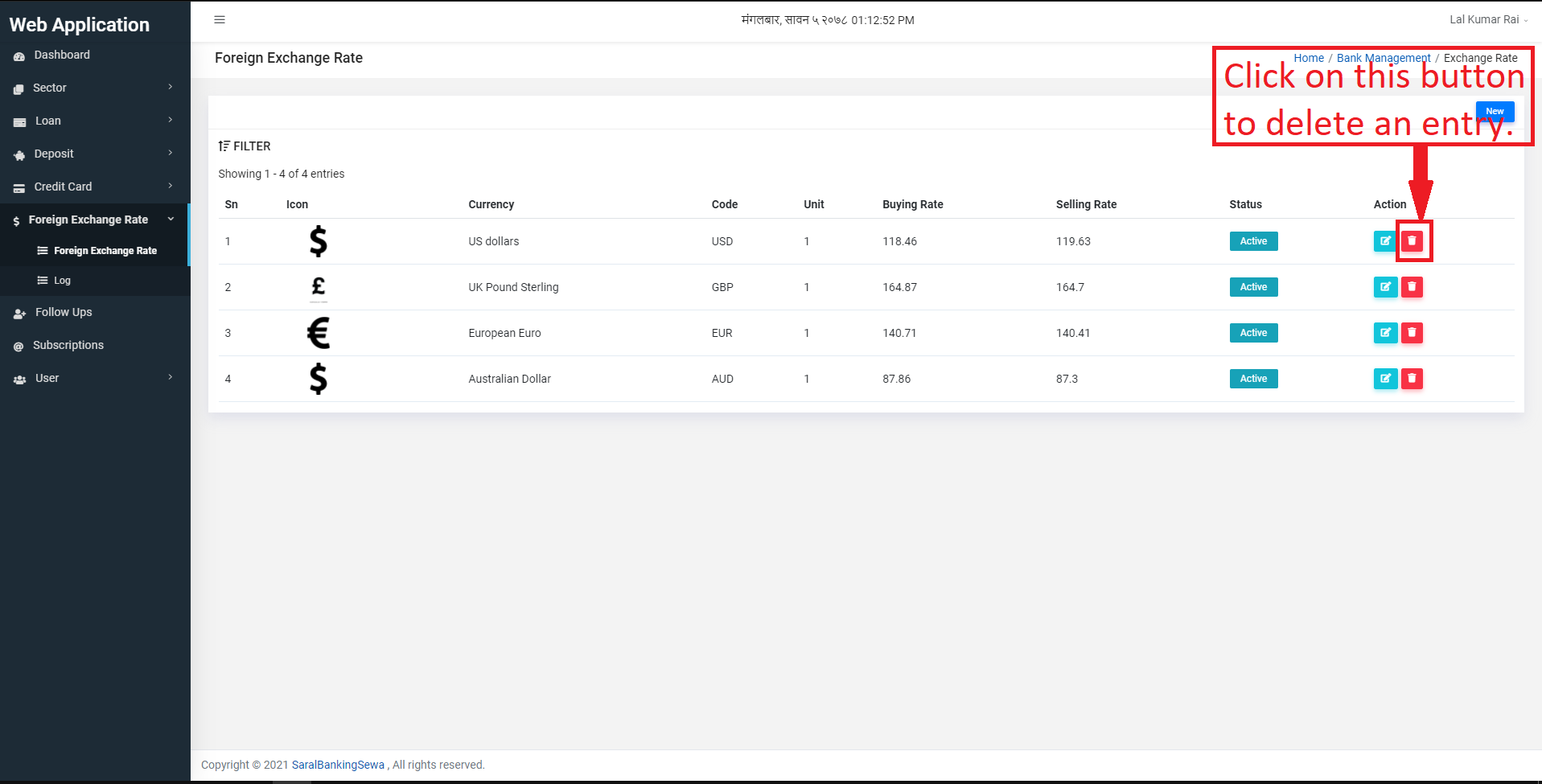Click the hamburger menu icon in header
This screenshot has height=784, width=1542.
(220, 20)
